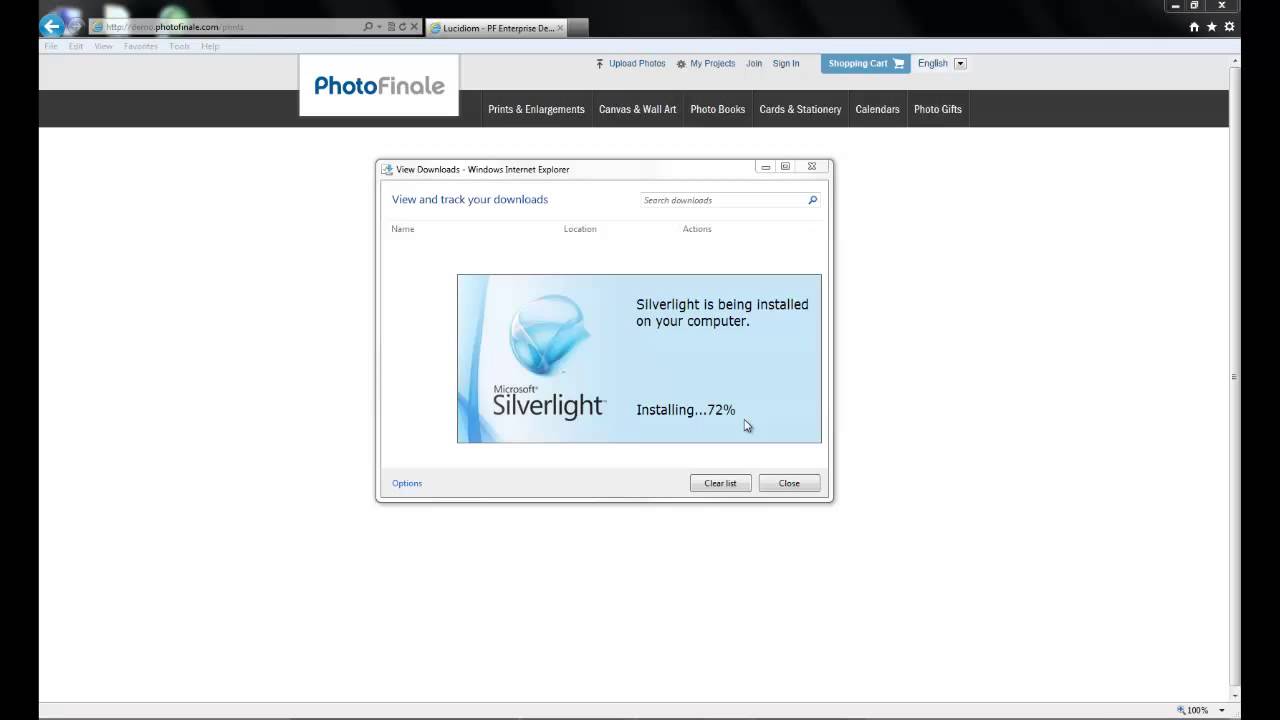Click 'View and track your downloads' heading
The image size is (1280, 720).
(470, 199)
